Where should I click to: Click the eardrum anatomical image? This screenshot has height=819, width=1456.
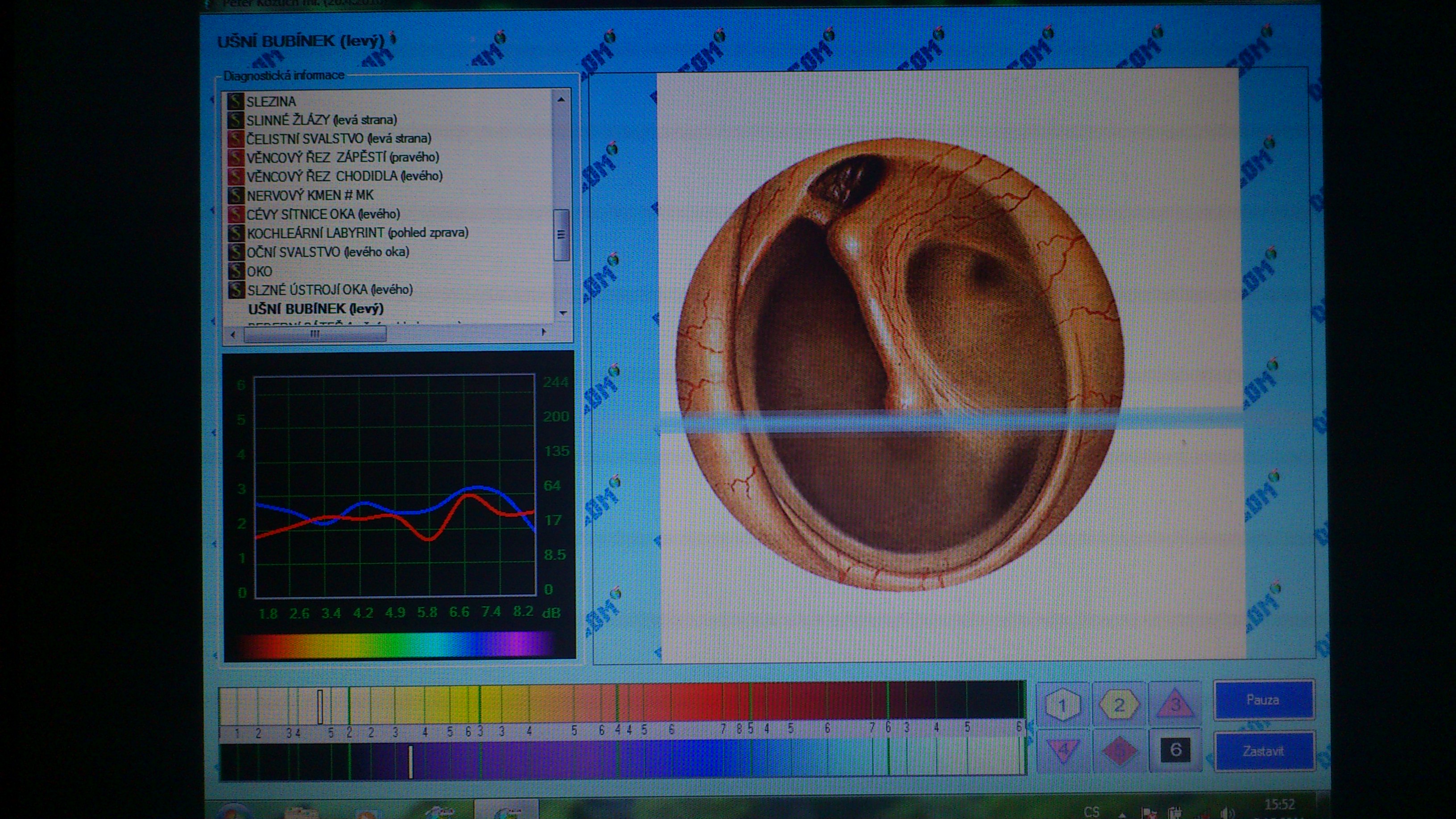click(x=900, y=364)
